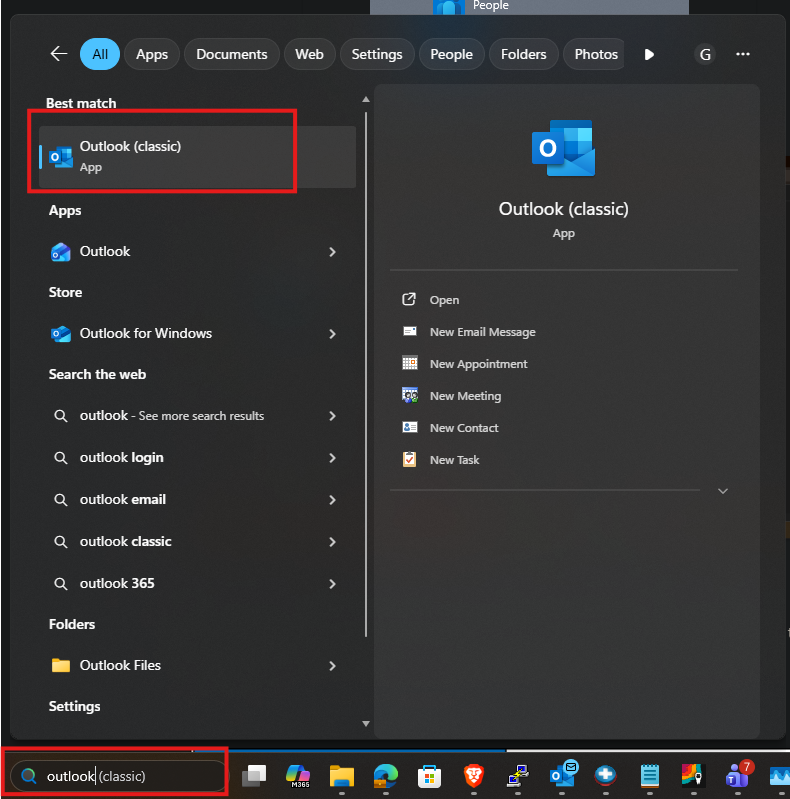Screen dimensions: 790x799
Task: Open Outlook from the taskbar
Action: pos(562,774)
